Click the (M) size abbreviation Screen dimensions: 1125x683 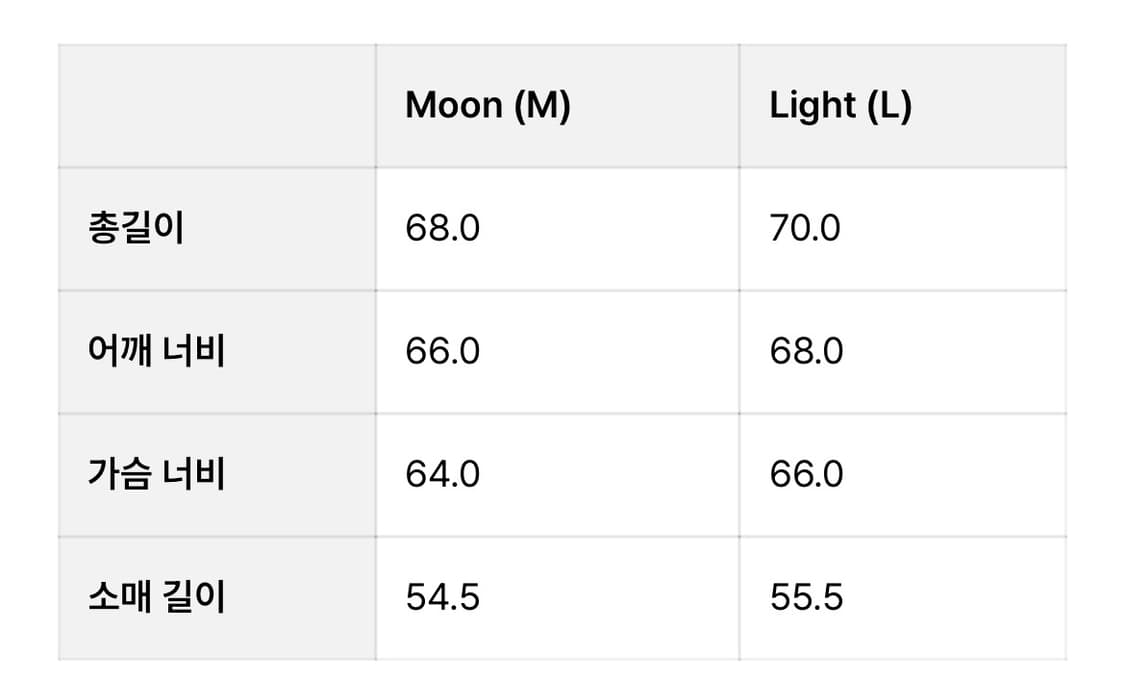pyautogui.click(x=542, y=105)
